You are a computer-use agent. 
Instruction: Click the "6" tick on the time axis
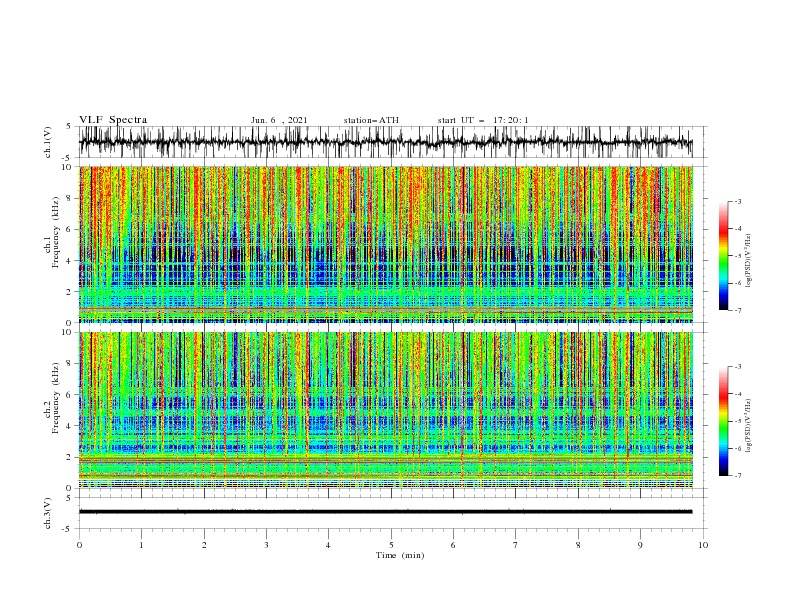tap(453, 545)
